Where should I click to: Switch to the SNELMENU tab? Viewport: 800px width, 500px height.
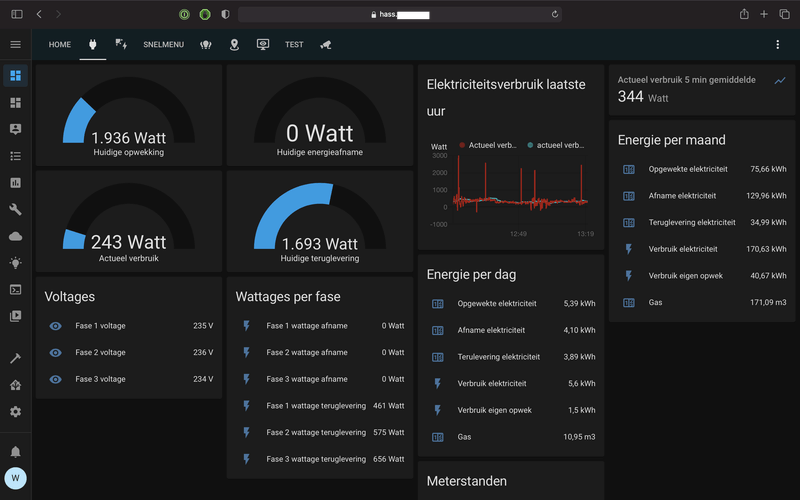point(163,44)
